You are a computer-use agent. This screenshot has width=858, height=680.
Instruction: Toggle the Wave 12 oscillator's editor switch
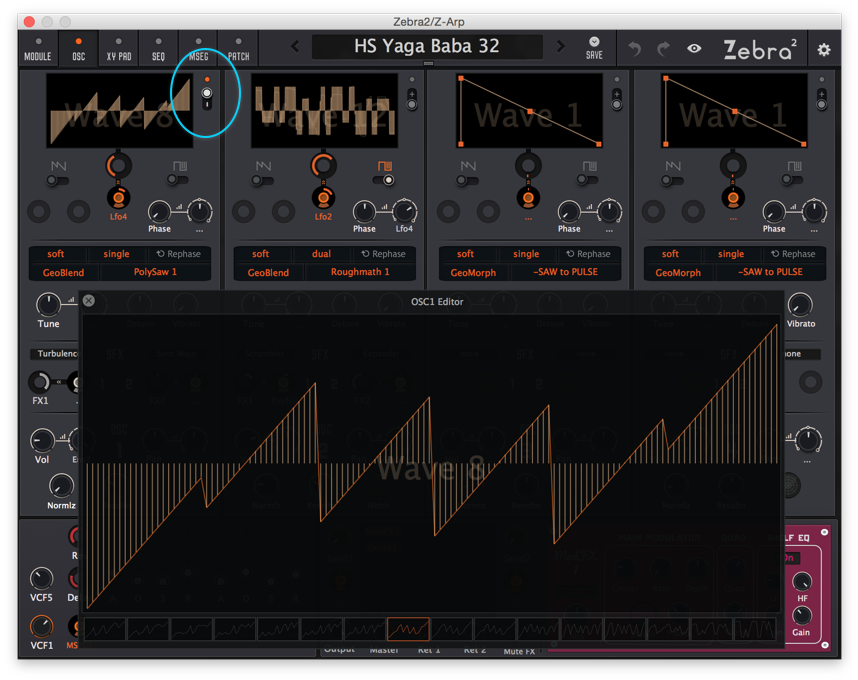[412, 99]
